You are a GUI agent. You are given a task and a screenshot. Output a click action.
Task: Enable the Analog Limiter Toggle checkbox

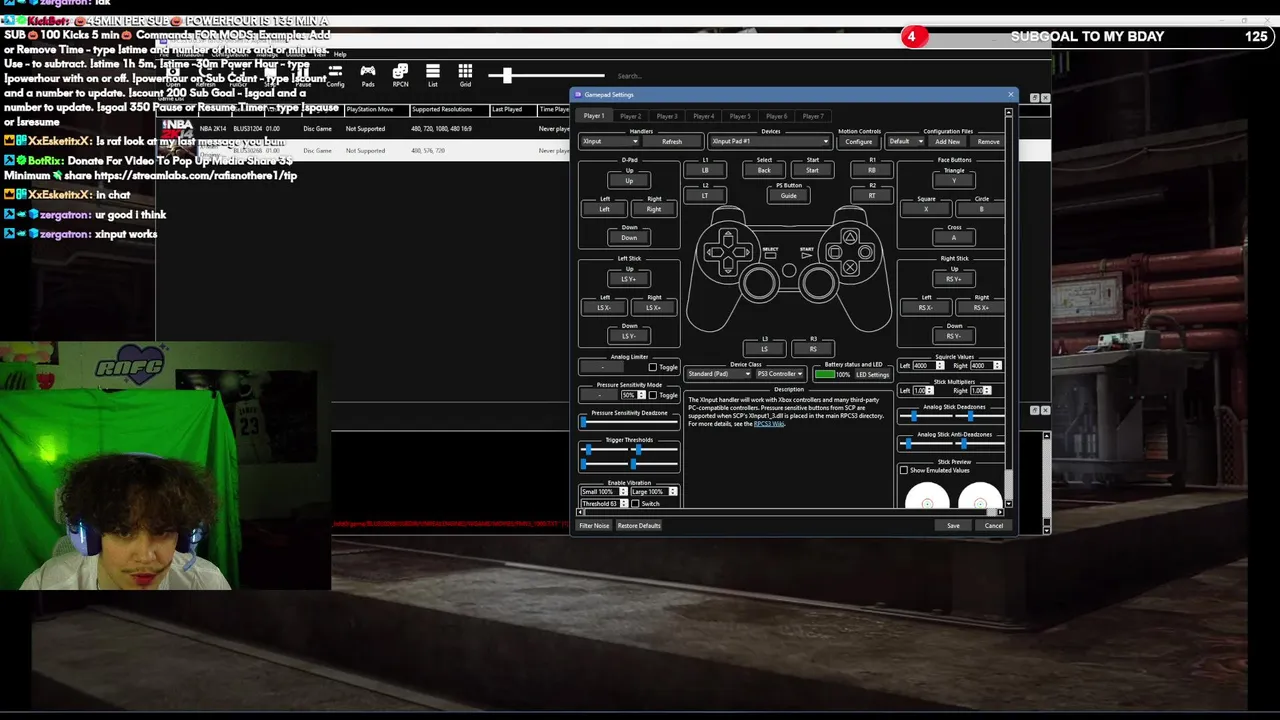653,367
